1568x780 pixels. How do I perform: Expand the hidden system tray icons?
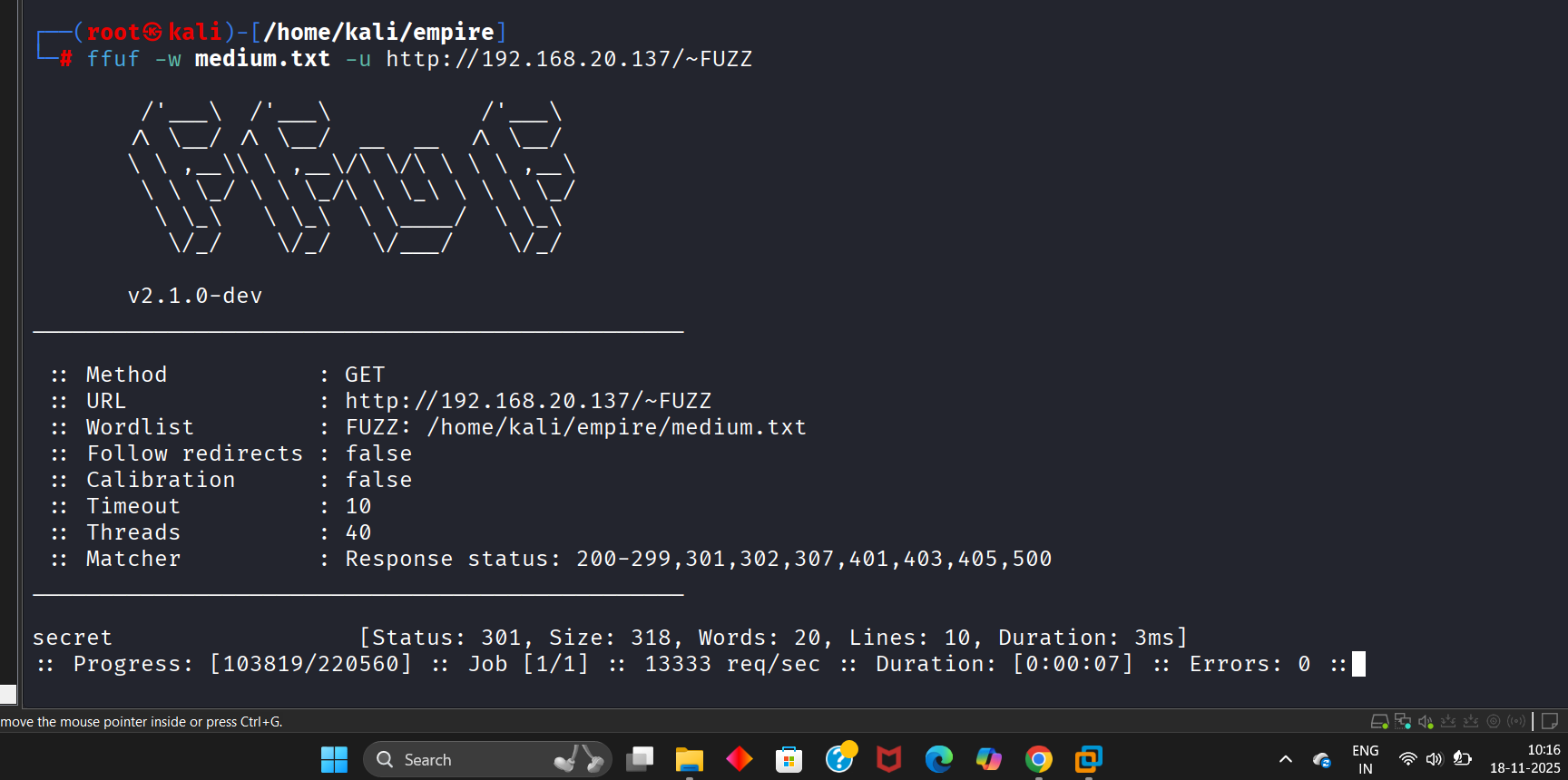[x=1286, y=759]
